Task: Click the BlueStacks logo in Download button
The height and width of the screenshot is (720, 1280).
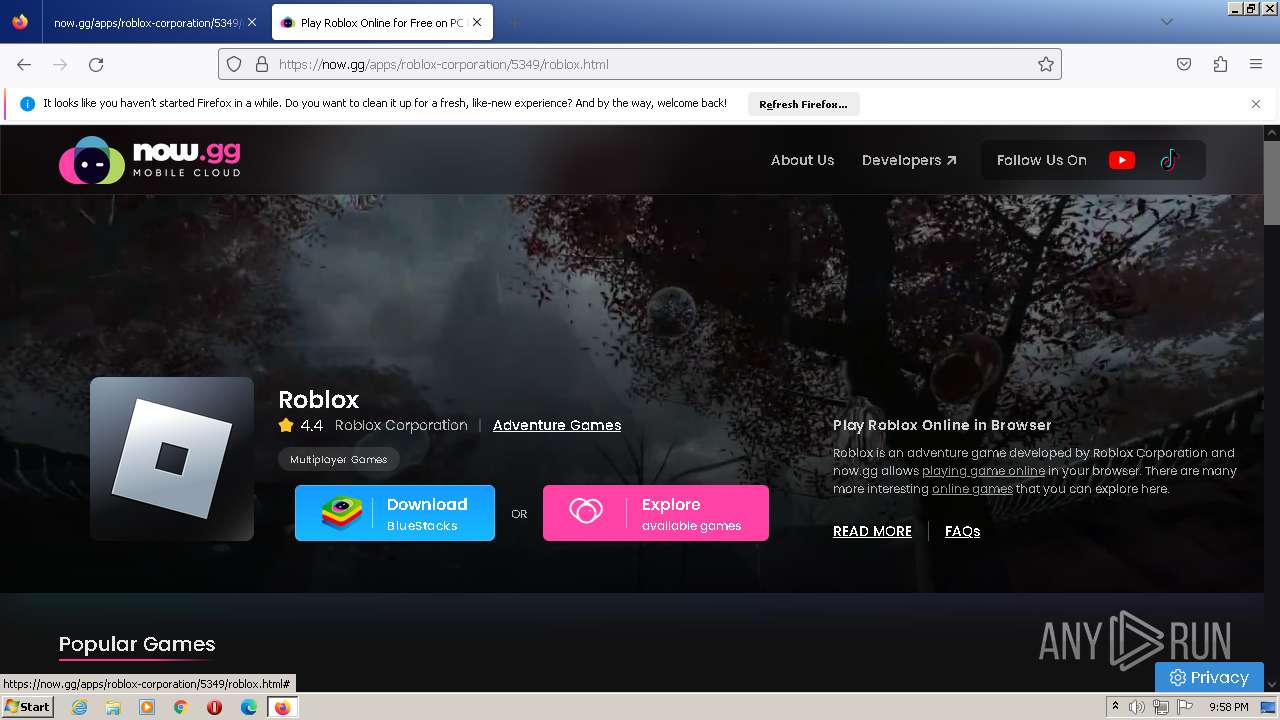Action: (342, 513)
